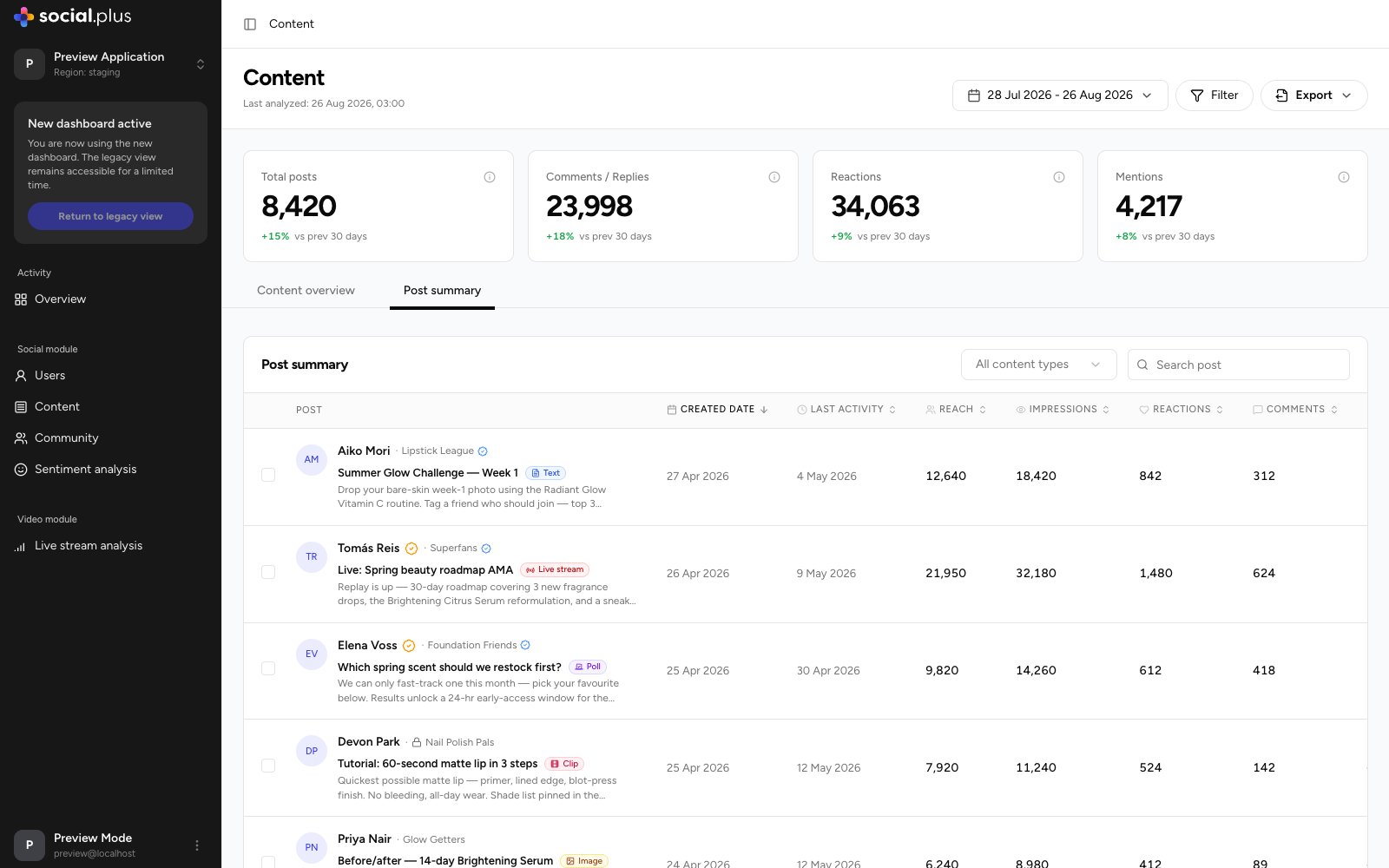
Task: Click Tomás Reis's TR avatar
Action: point(312,556)
